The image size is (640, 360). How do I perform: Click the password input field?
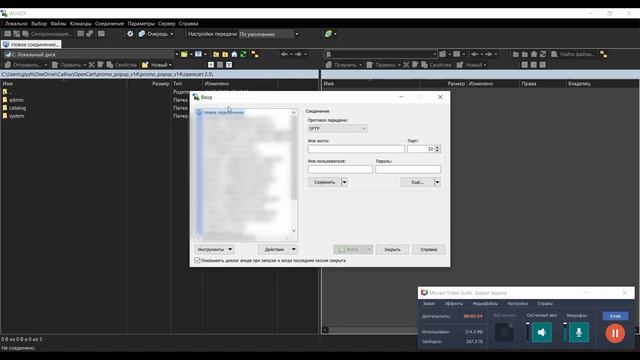pyautogui.click(x=408, y=169)
